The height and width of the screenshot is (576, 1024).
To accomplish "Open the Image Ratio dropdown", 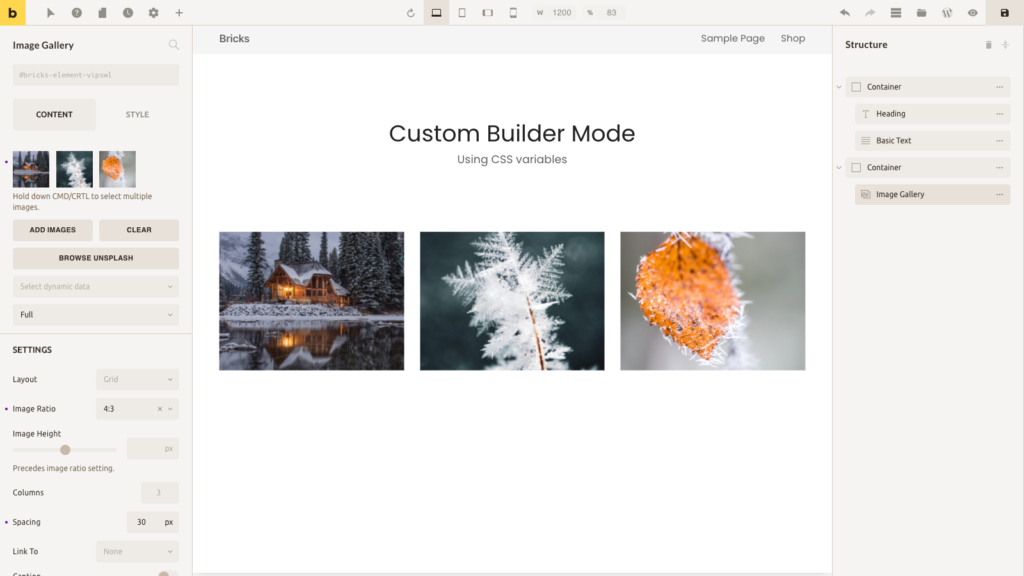I will [x=138, y=409].
